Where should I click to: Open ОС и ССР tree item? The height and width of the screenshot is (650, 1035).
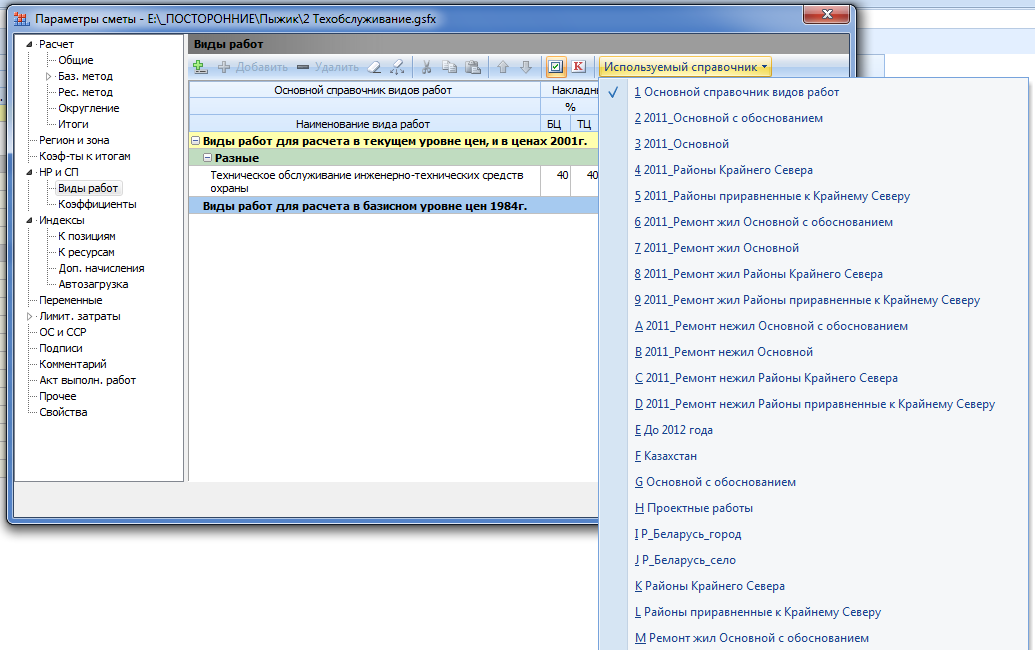(63, 332)
